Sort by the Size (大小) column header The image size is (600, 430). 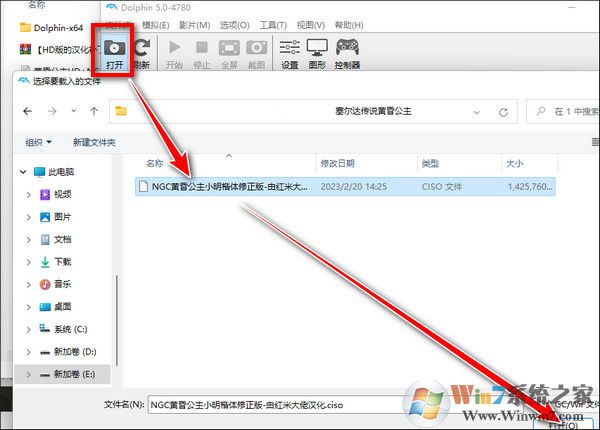[514, 164]
